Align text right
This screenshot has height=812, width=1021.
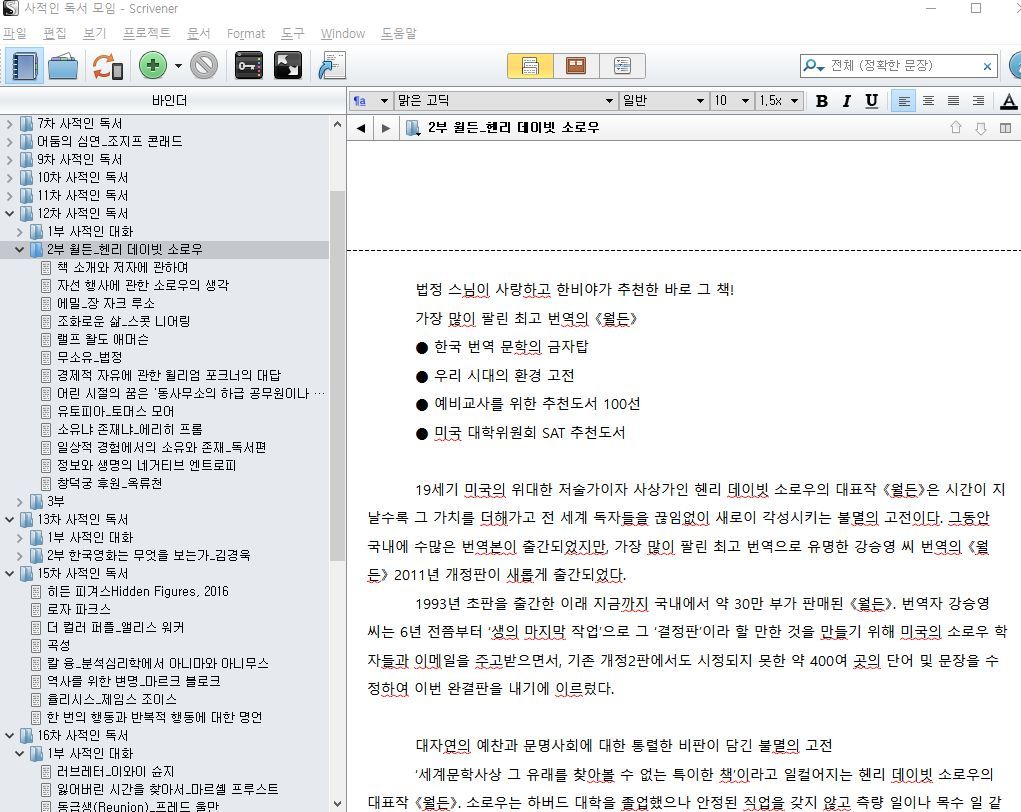pyautogui.click(x=978, y=101)
